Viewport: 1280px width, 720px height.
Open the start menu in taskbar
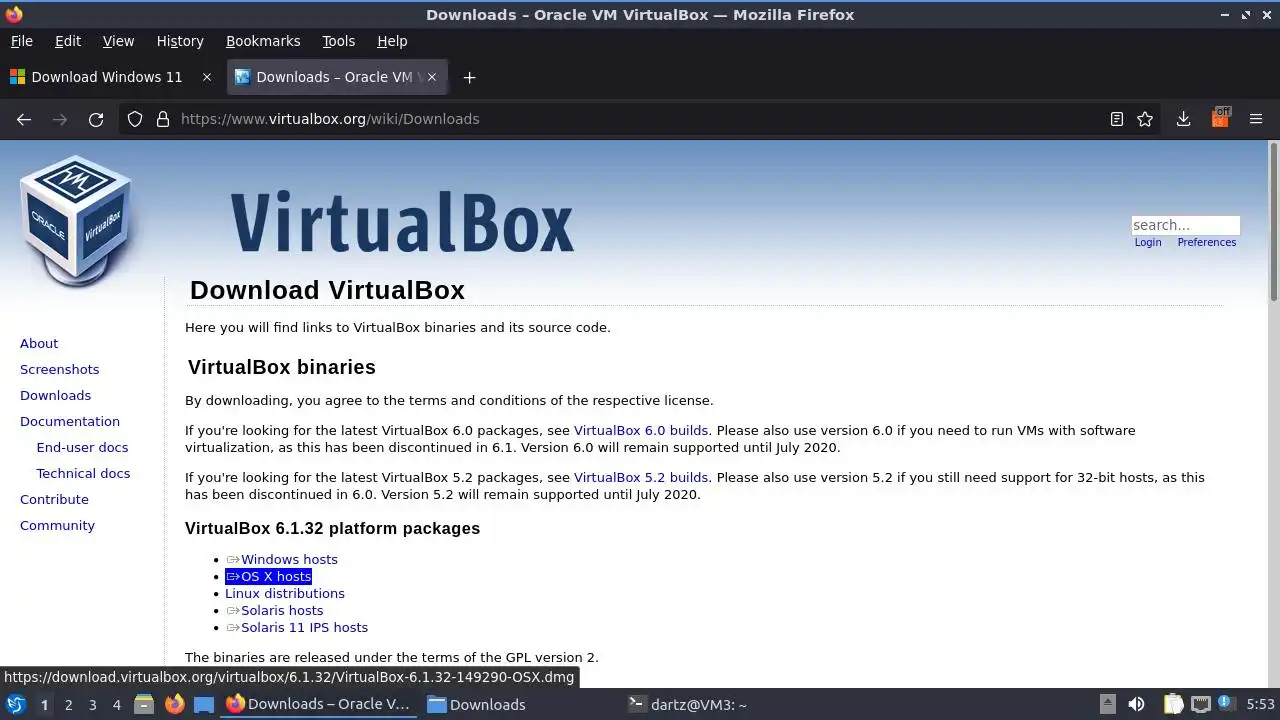click(15, 704)
